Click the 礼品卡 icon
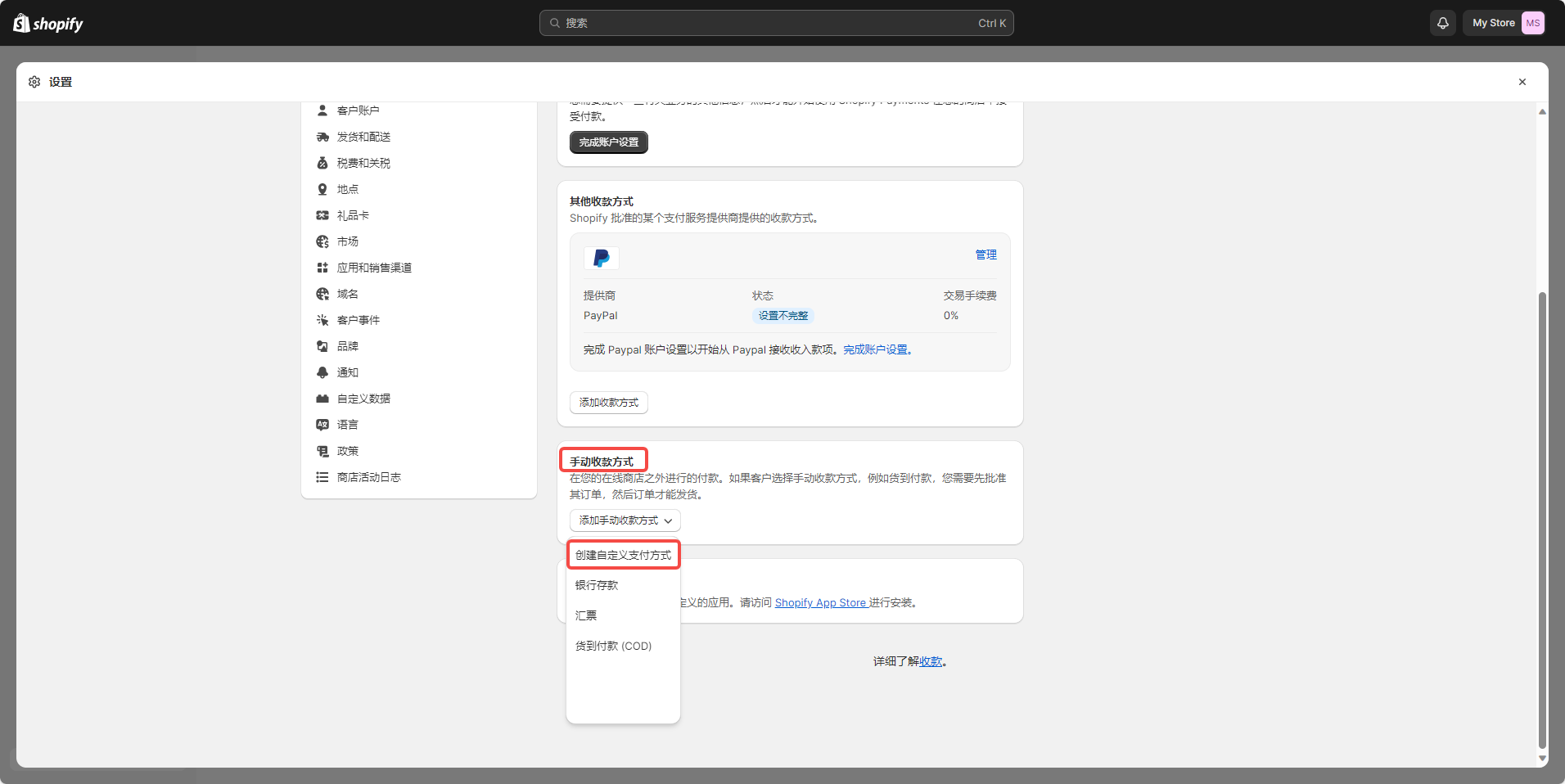This screenshot has width=1565, height=784. click(322, 215)
